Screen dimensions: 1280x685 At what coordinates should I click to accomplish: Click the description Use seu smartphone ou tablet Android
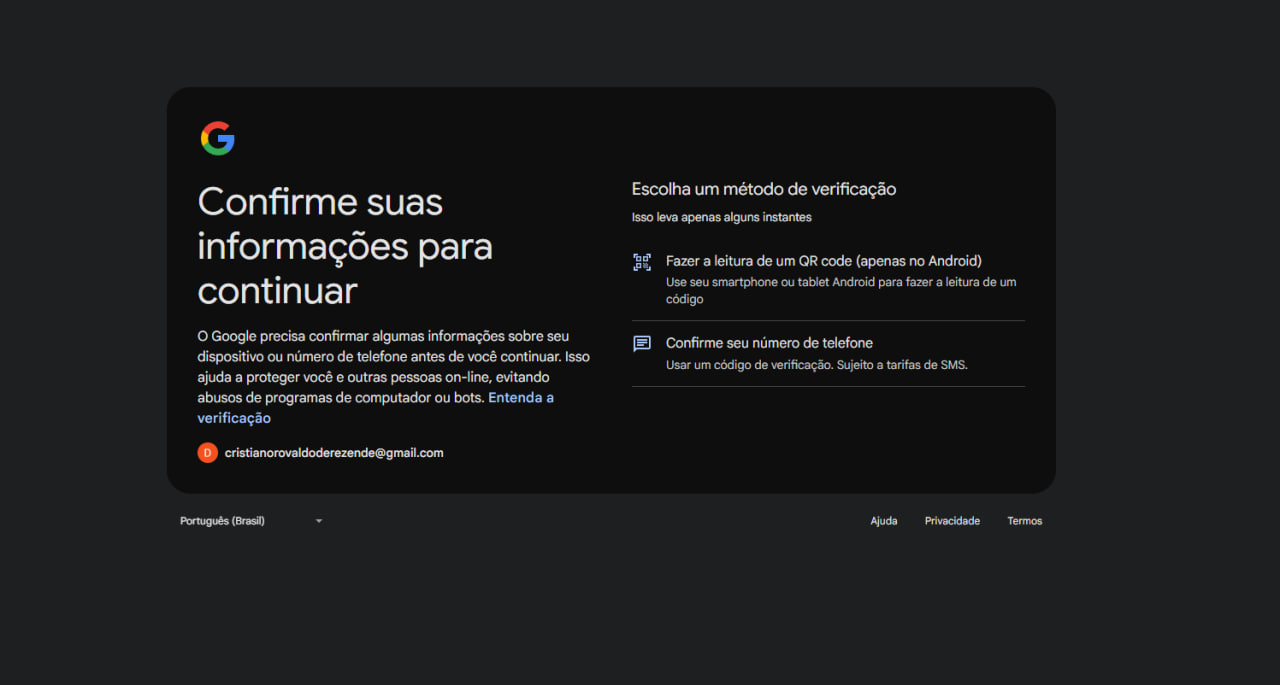point(841,290)
